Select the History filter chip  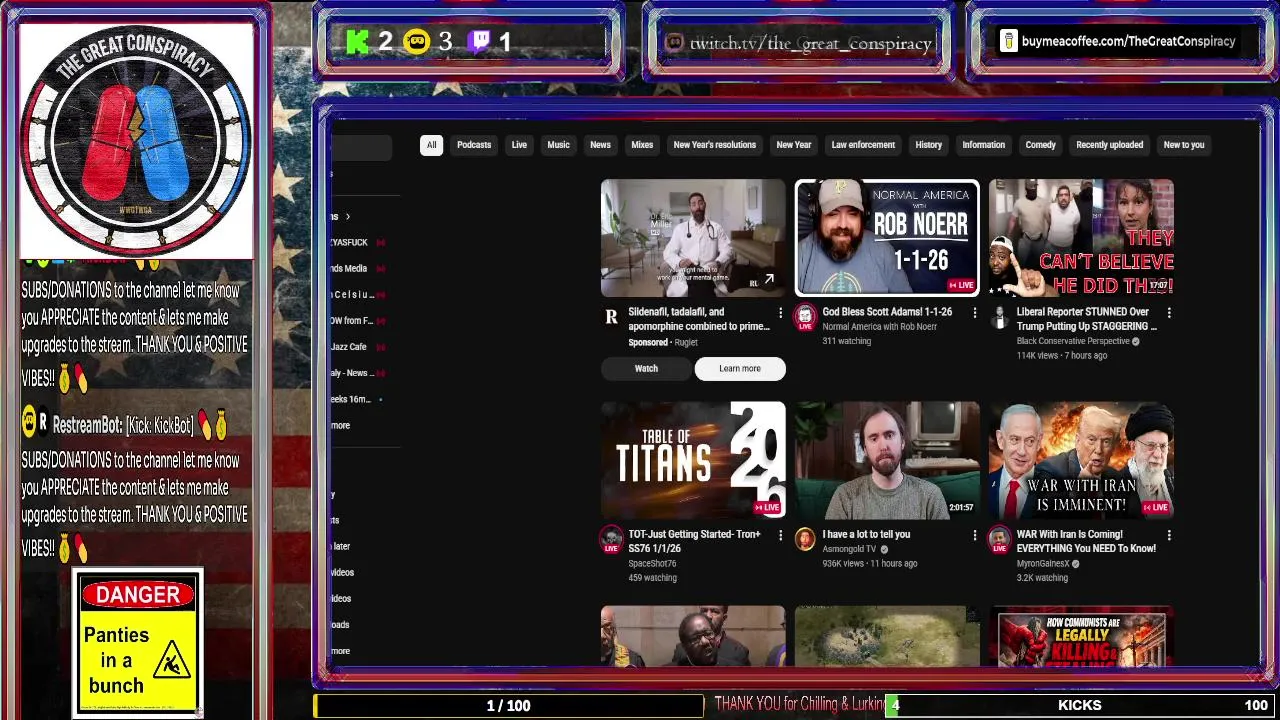click(x=928, y=145)
